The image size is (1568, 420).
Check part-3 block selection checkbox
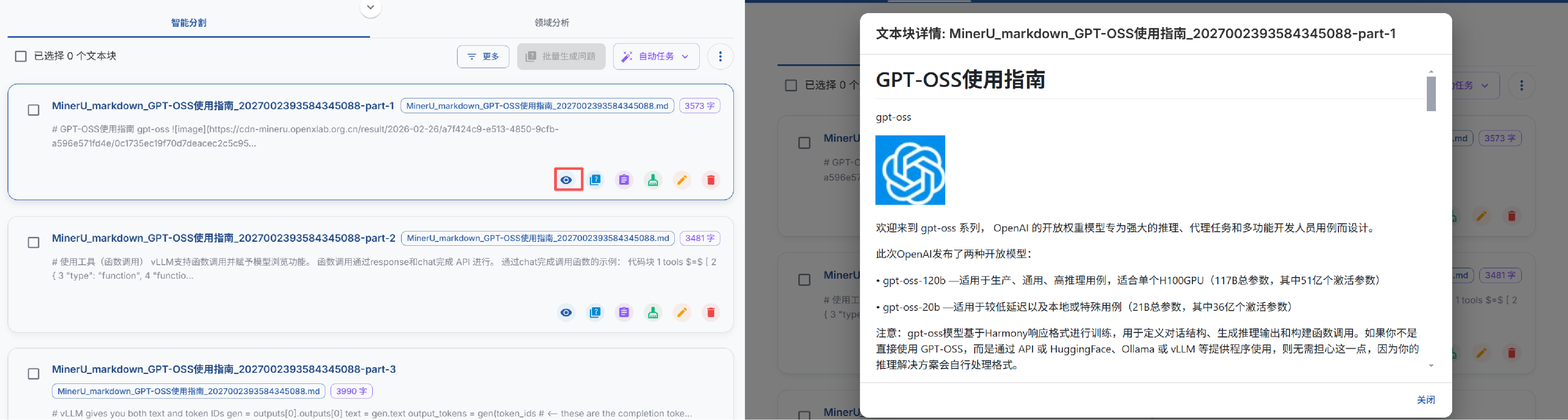(33, 374)
